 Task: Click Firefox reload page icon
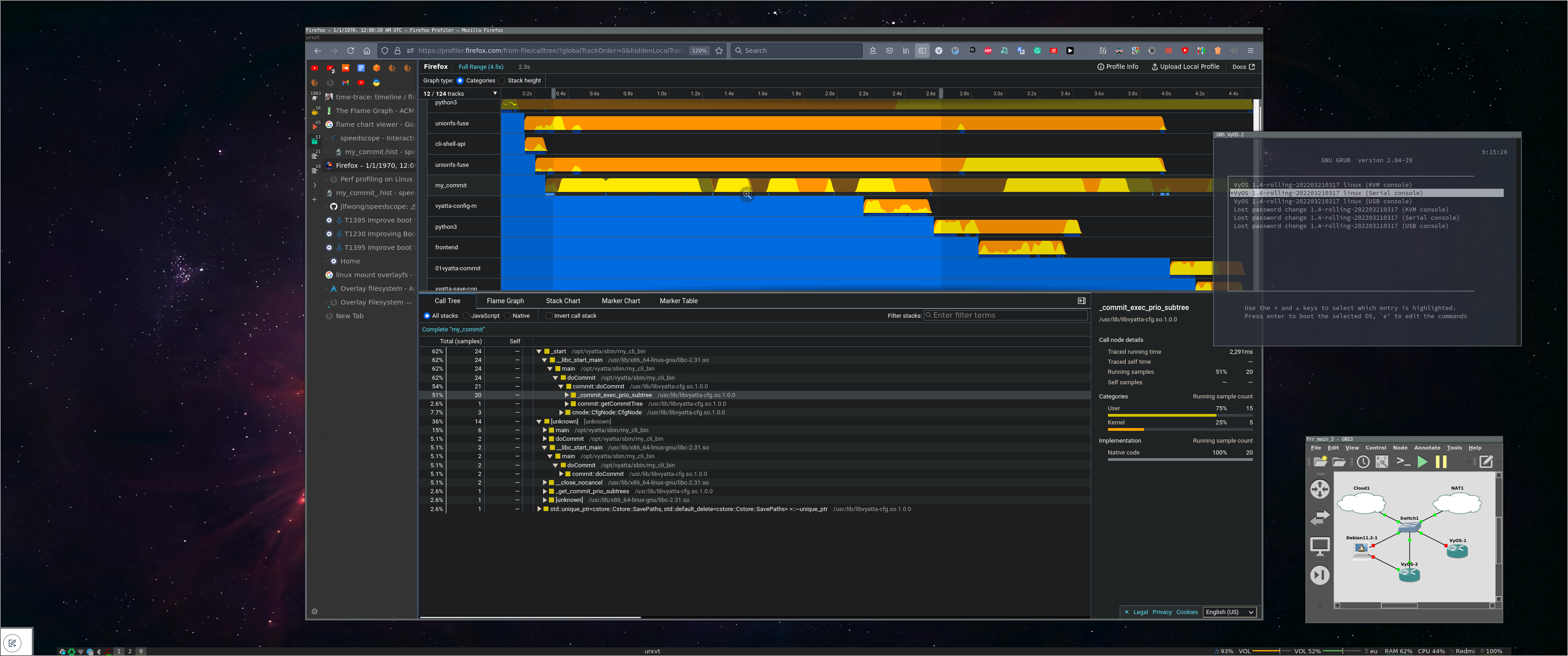(x=351, y=51)
